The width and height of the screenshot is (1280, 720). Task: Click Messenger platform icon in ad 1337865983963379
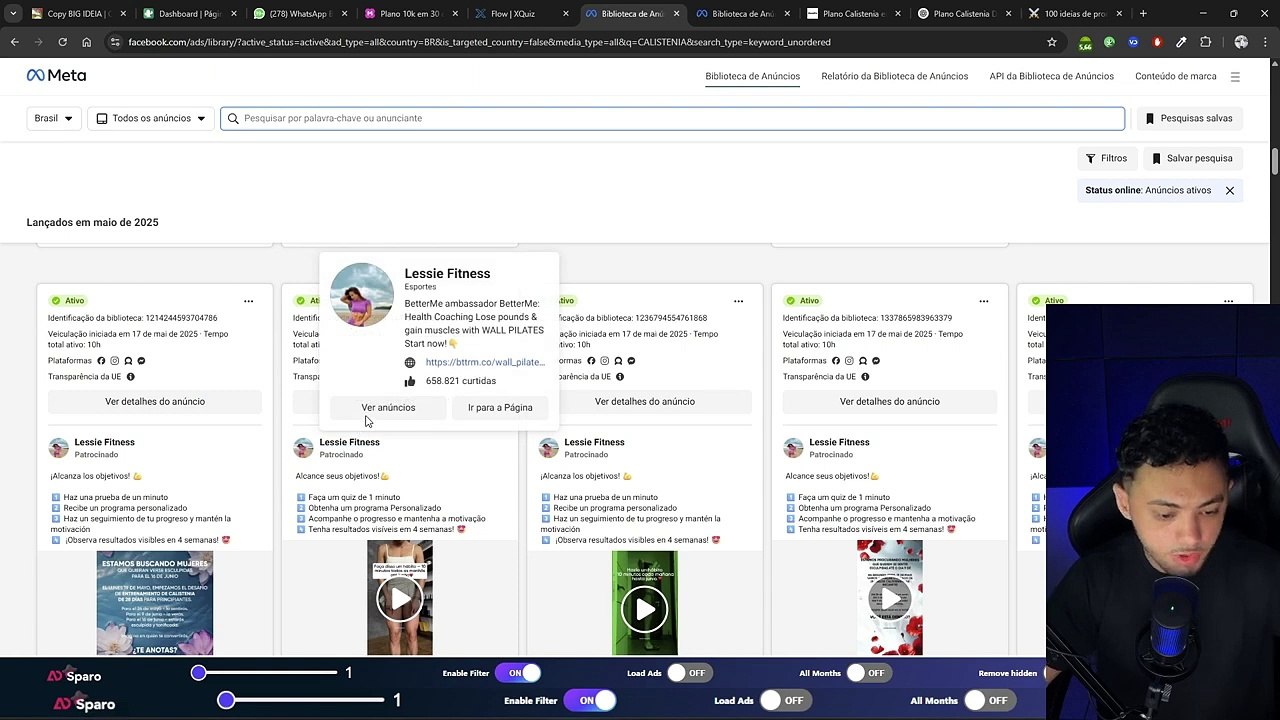click(876, 360)
